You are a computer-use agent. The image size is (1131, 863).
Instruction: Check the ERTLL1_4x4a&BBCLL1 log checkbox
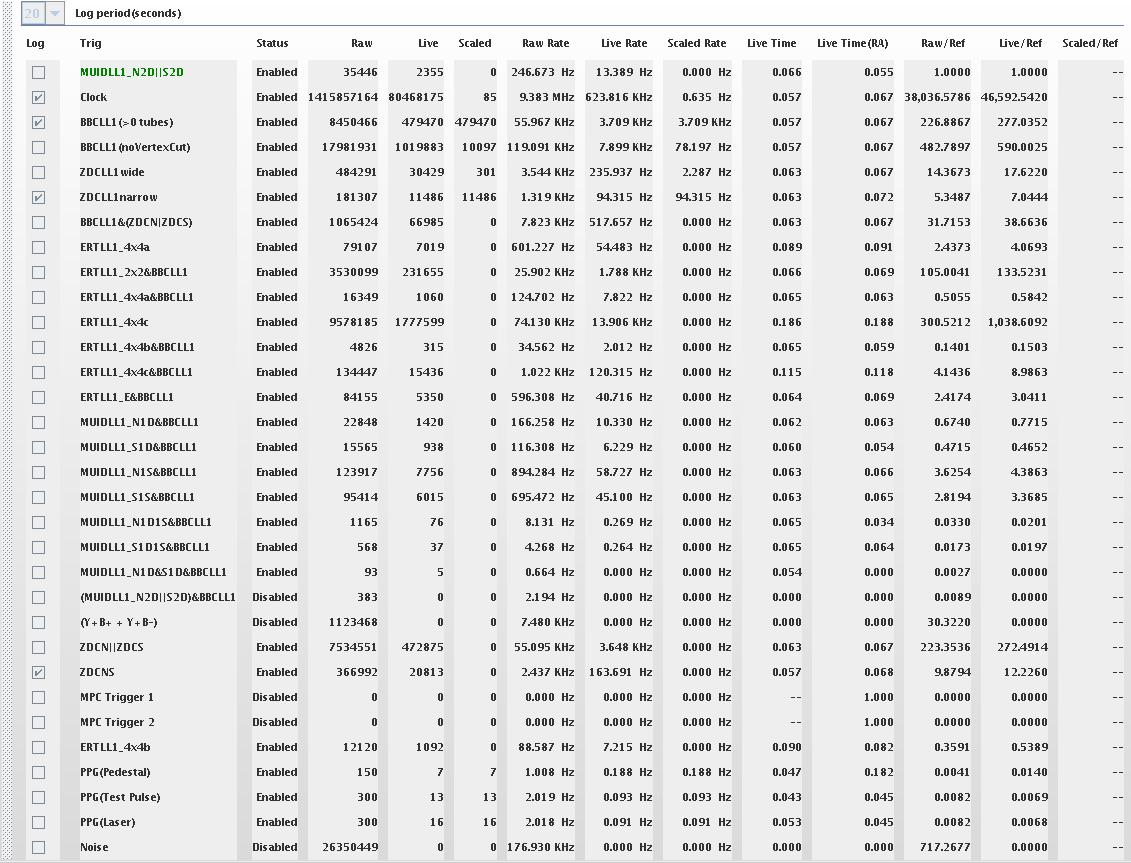pos(38,297)
